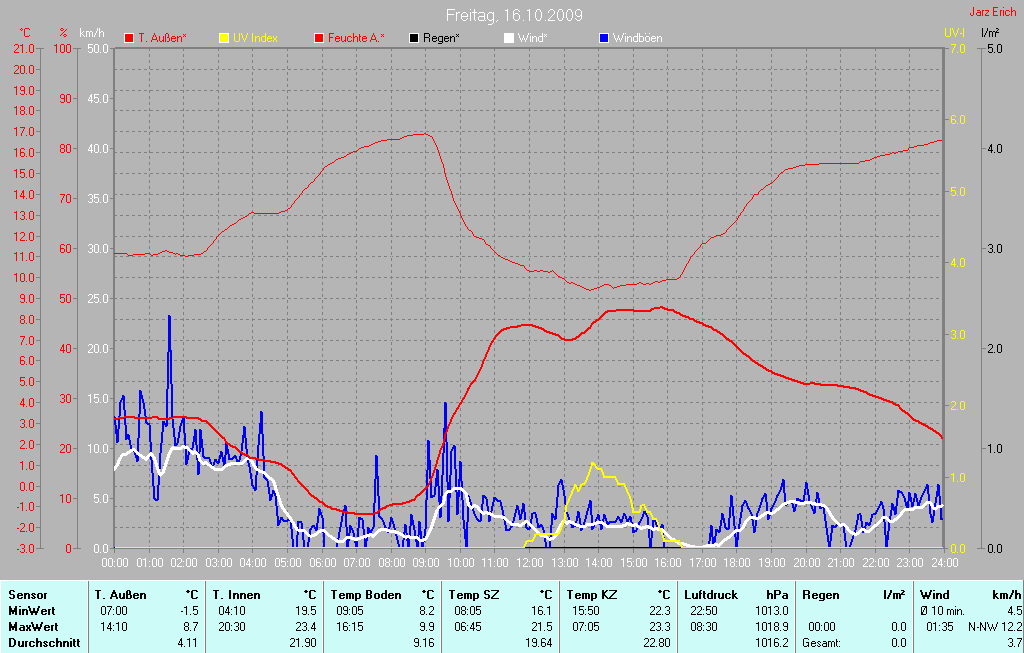Click the yellow UV Index legend swatch

224,38
